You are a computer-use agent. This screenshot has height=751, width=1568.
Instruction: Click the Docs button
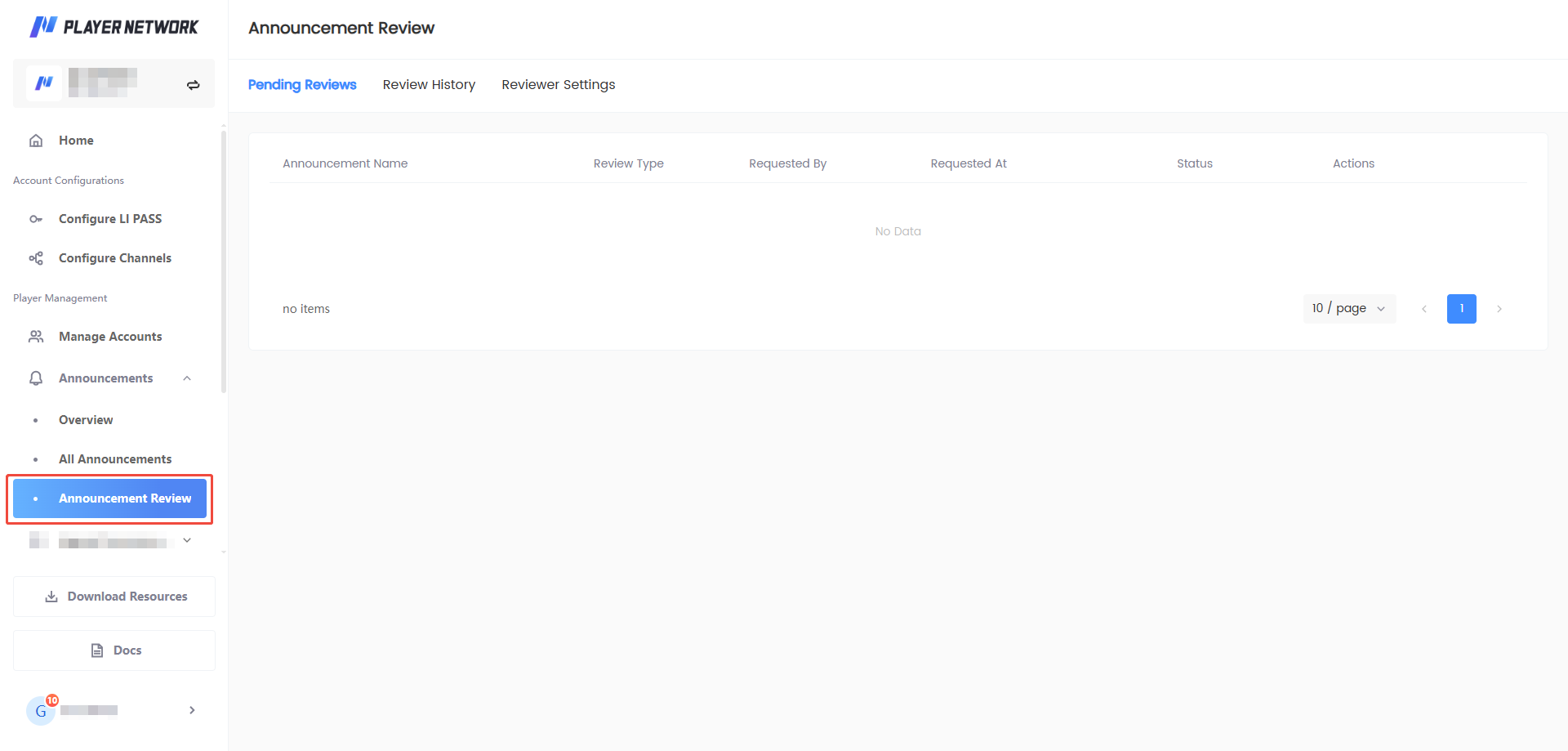coord(114,650)
